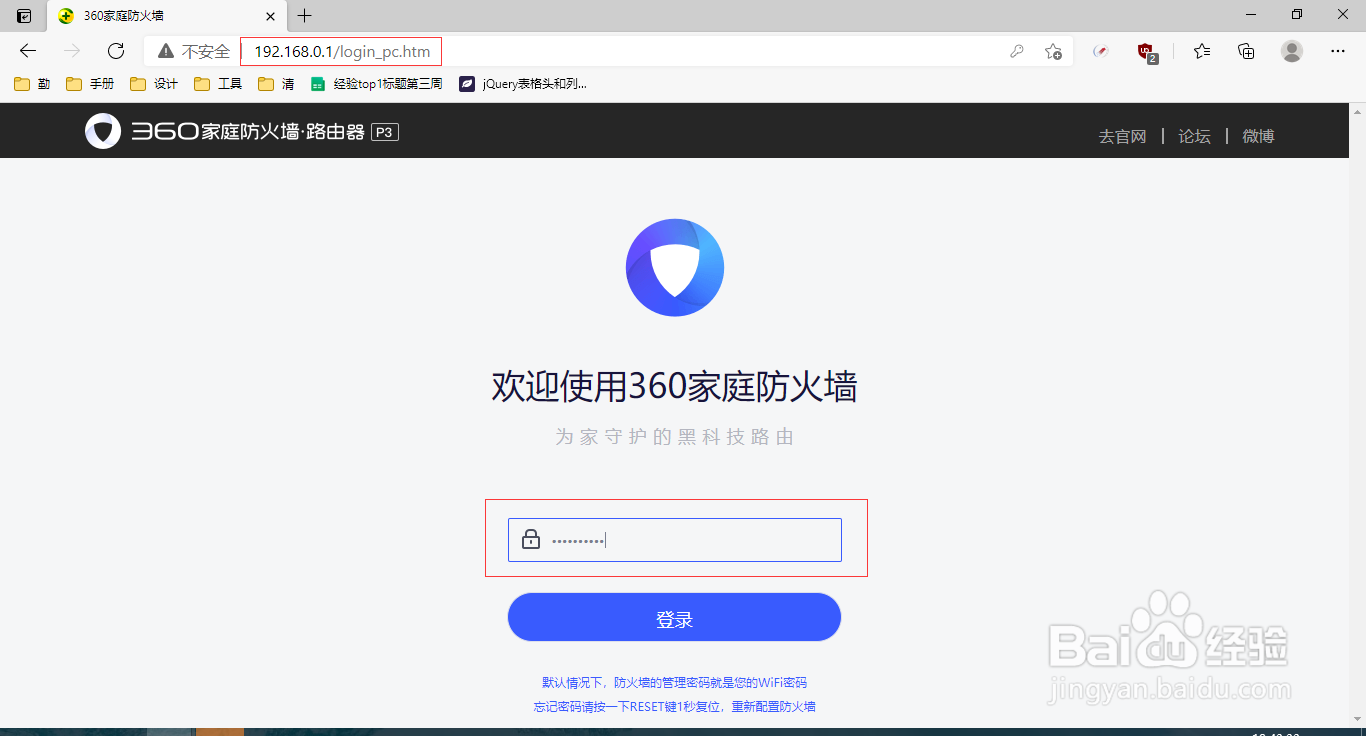Click the lock icon in password field
1366x736 pixels.
click(x=531, y=540)
